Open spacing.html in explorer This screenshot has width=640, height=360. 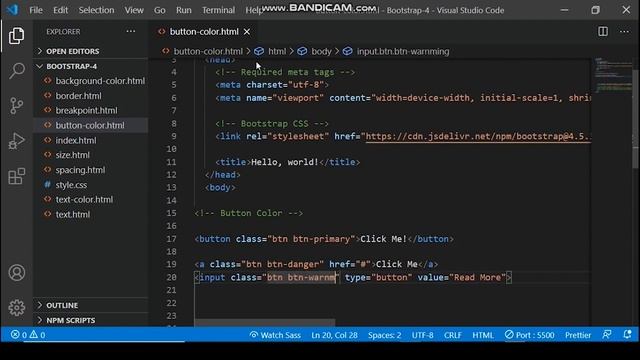point(91,170)
